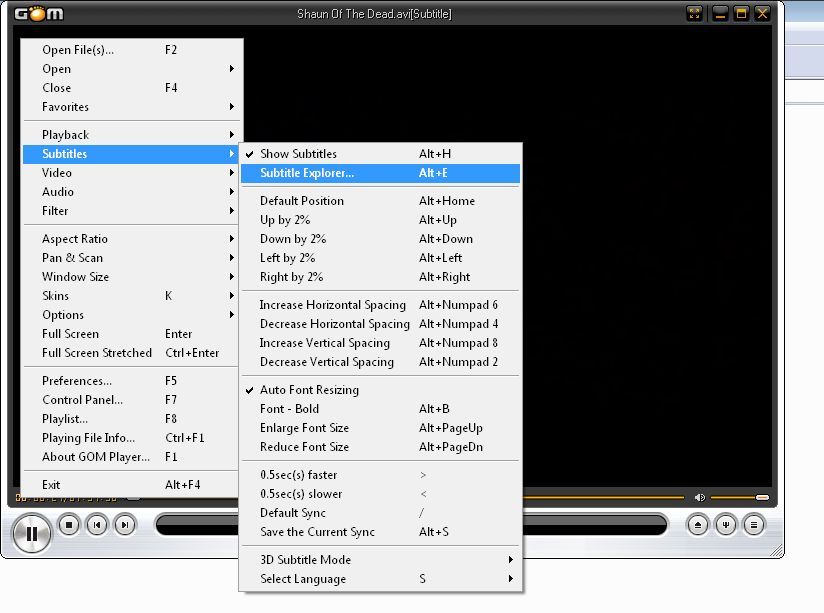Expand the Favorites submenu
The height and width of the screenshot is (613, 824).
(x=131, y=107)
